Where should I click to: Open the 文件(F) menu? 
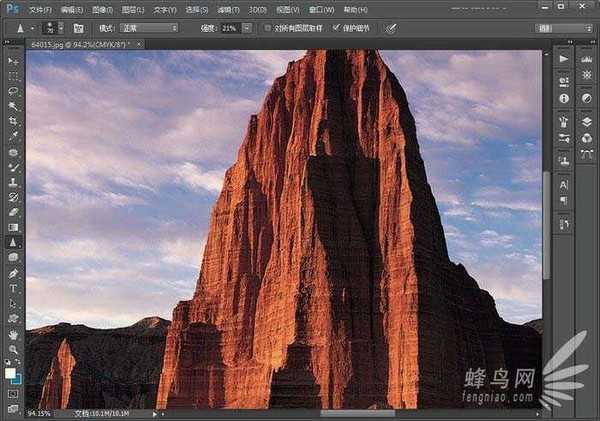click(40, 9)
